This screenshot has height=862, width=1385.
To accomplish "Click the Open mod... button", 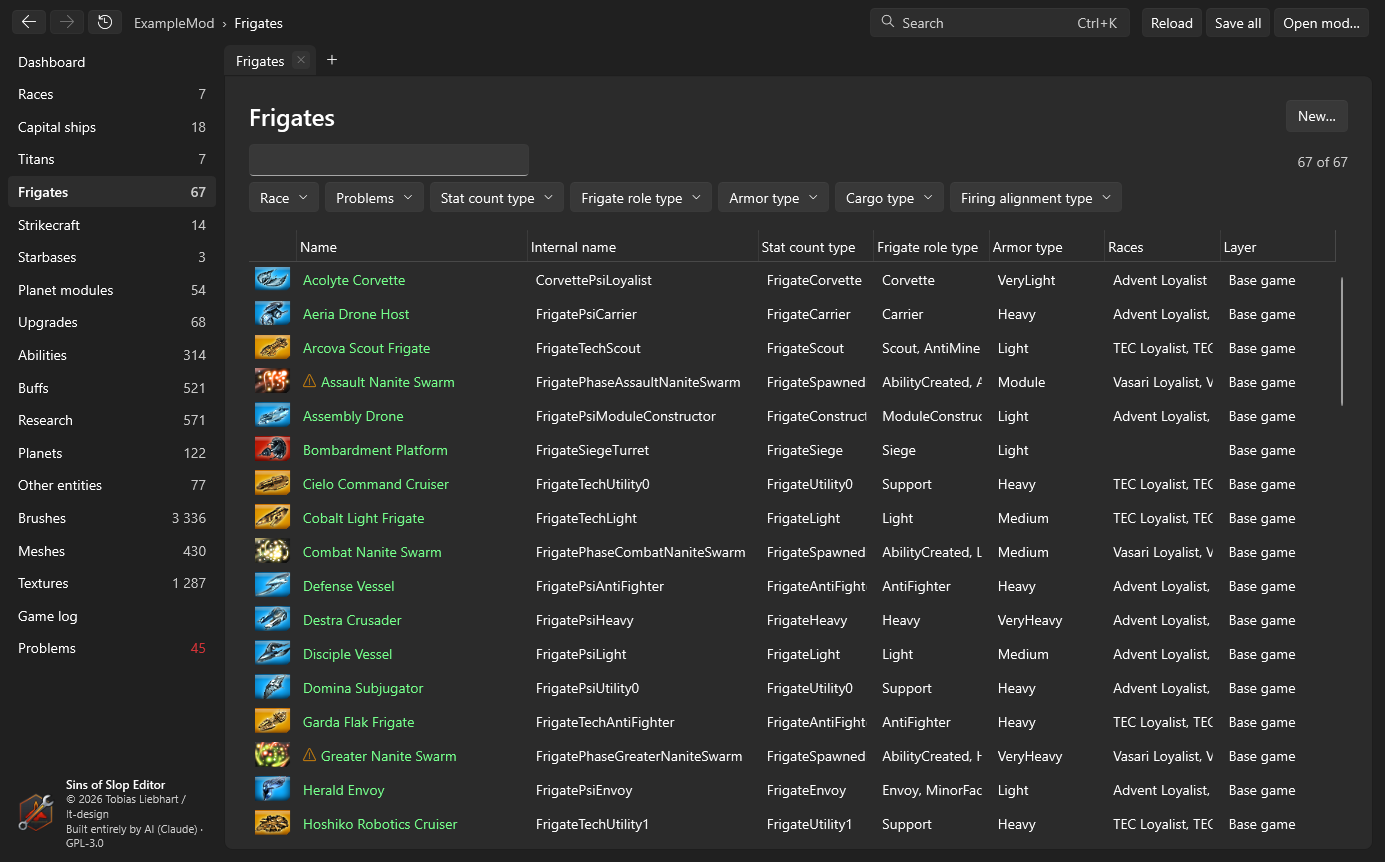I will tap(1321, 23).
